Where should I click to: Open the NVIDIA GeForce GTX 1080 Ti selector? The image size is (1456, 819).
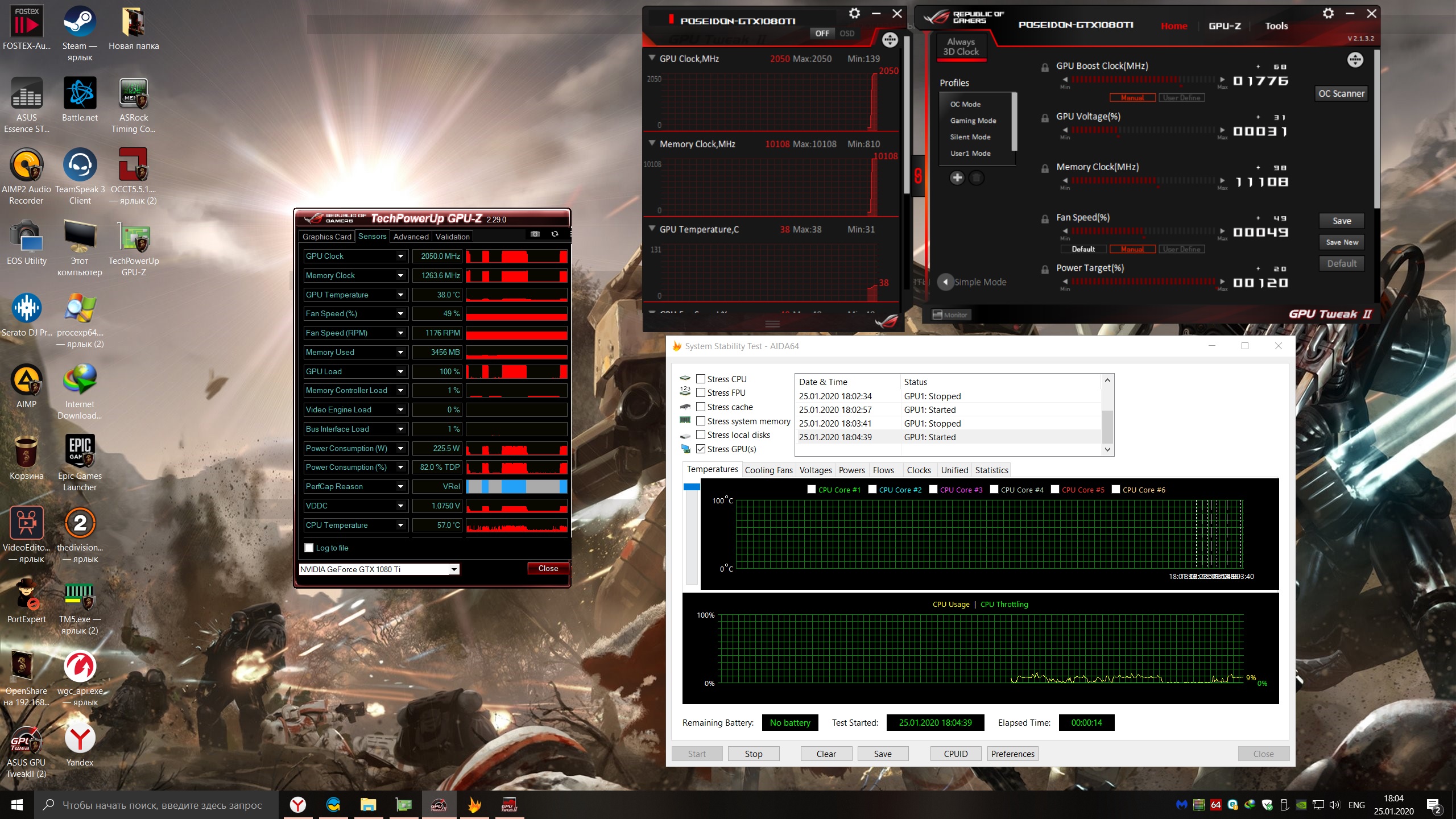379,569
